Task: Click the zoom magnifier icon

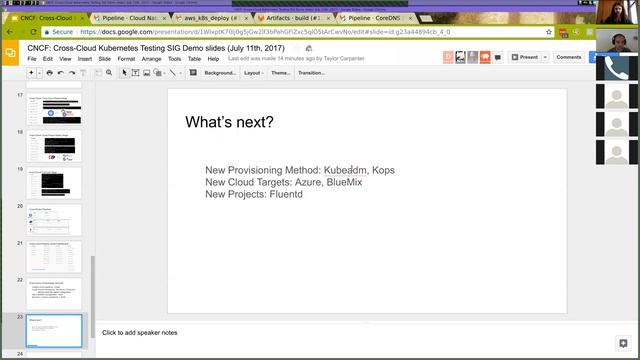Action: (109, 73)
